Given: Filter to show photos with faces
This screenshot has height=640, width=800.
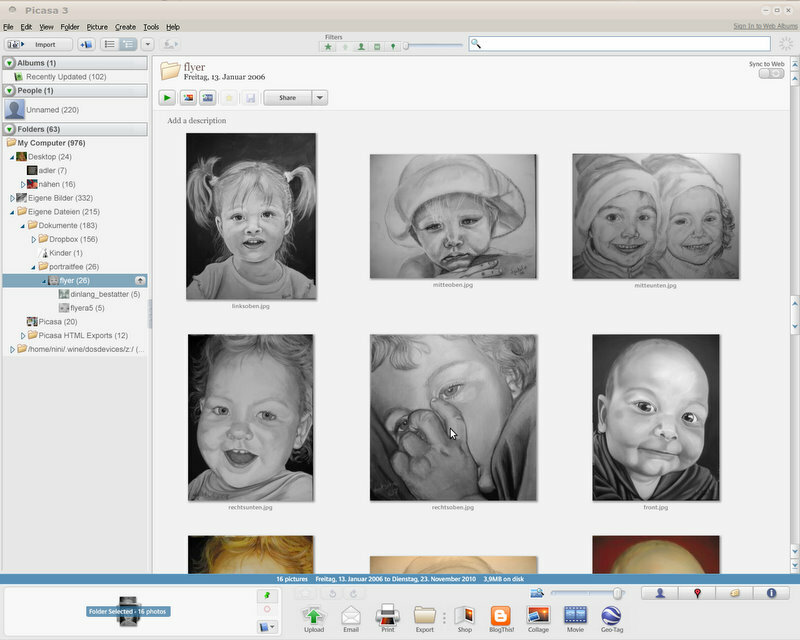Looking at the screenshot, I should pyautogui.click(x=361, y=46).
